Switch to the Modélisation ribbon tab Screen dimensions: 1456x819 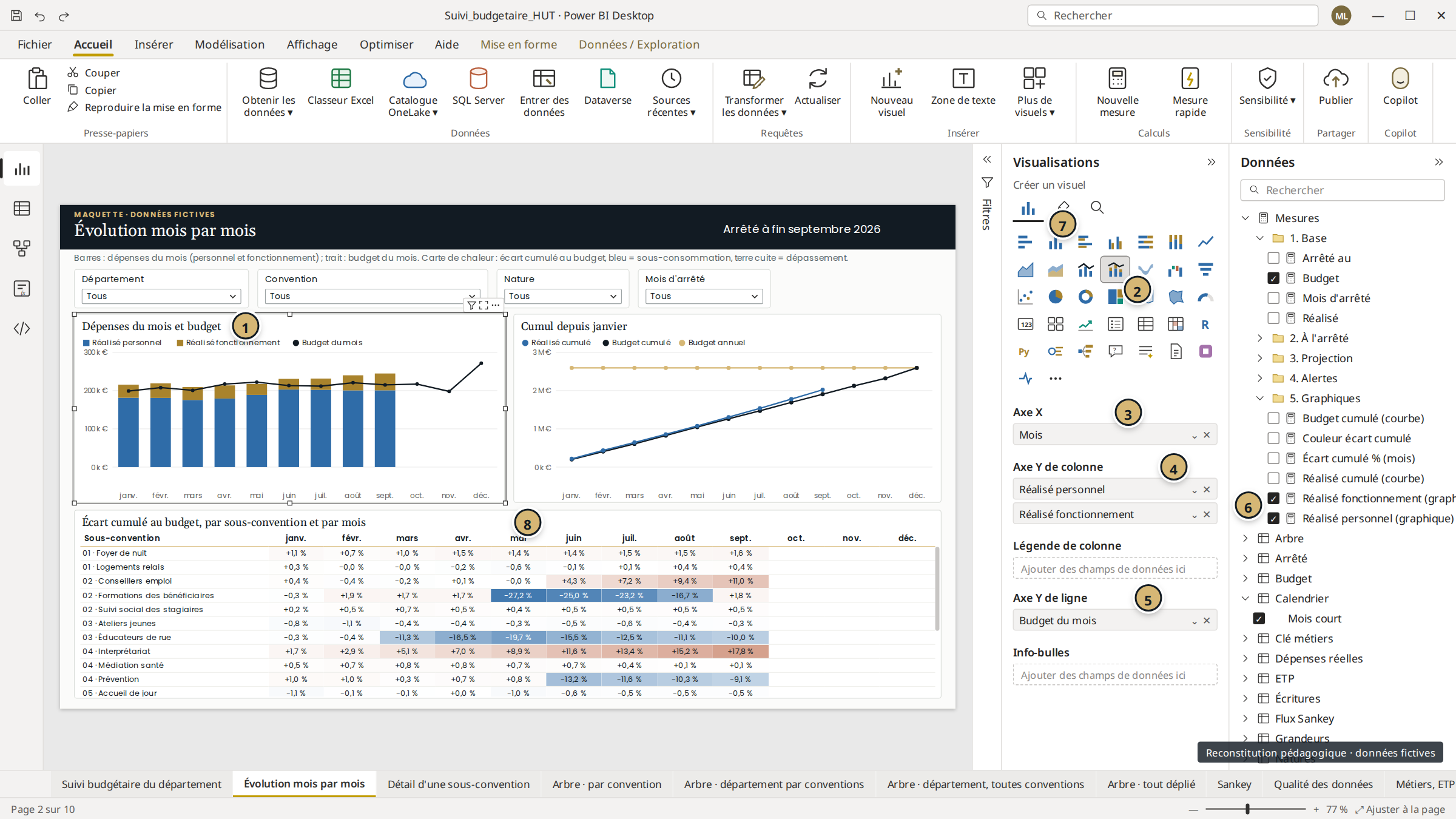pyautogui.click(x=229, y=44)
